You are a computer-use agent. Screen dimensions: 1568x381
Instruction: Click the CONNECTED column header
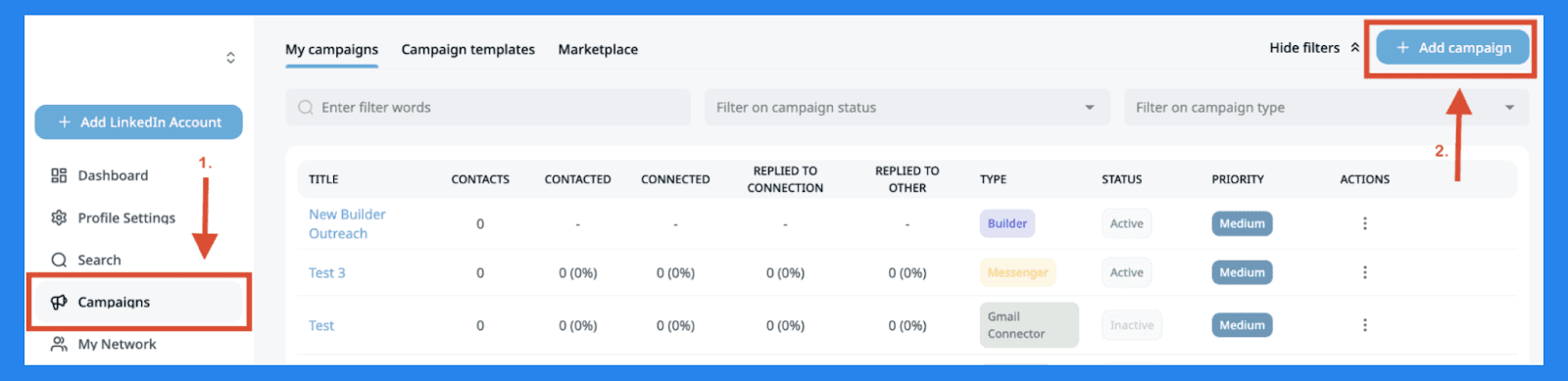coord(675,179)
